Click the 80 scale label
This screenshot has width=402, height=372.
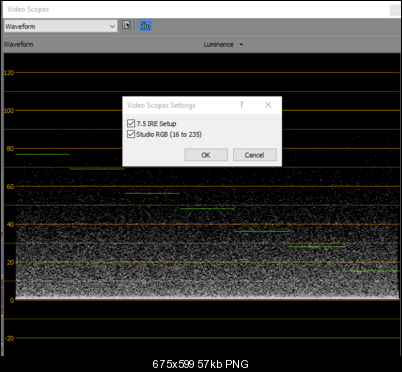(x=10, y=149)
